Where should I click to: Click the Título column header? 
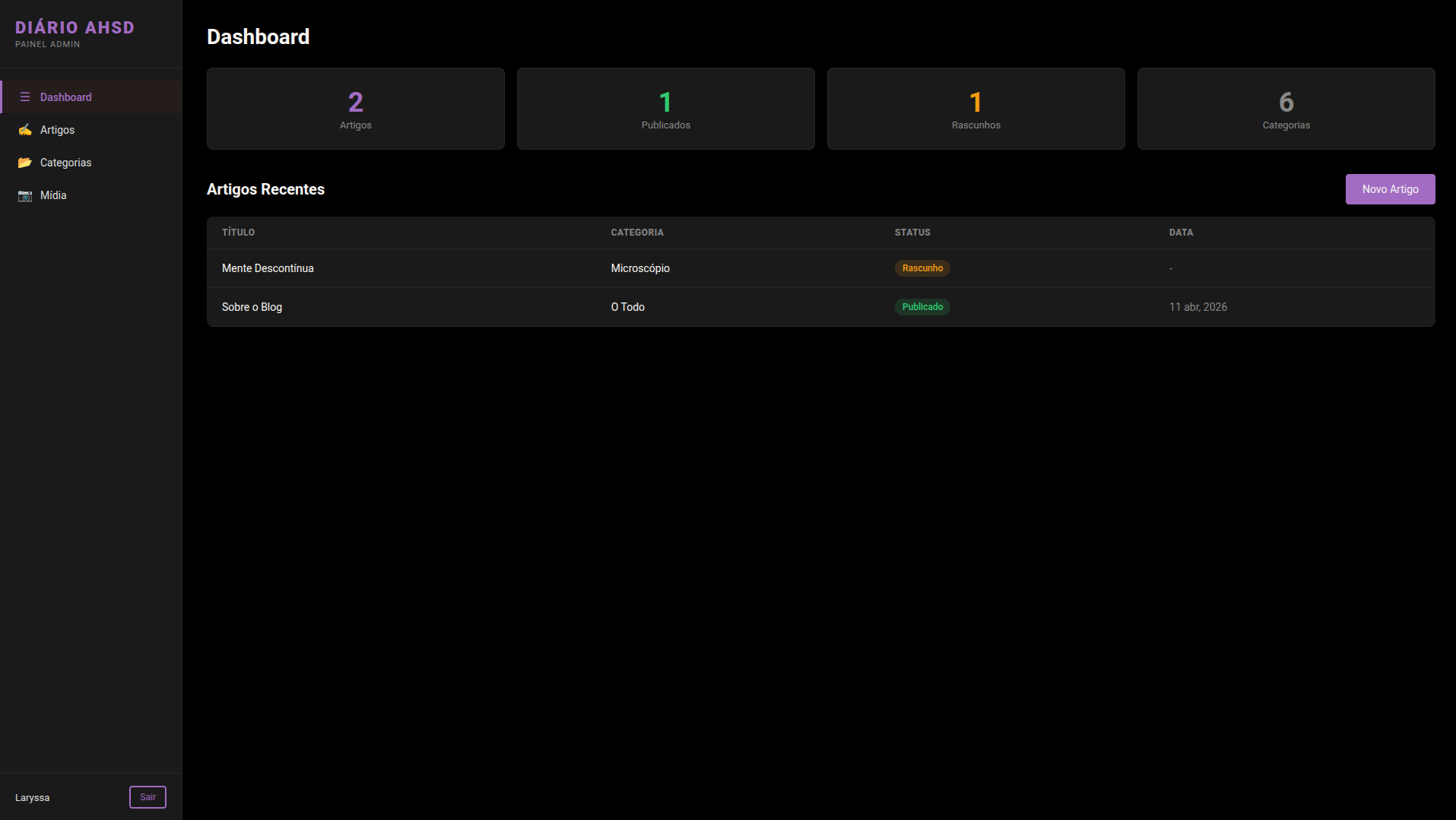pyautogui.click(x=238, y=233)
